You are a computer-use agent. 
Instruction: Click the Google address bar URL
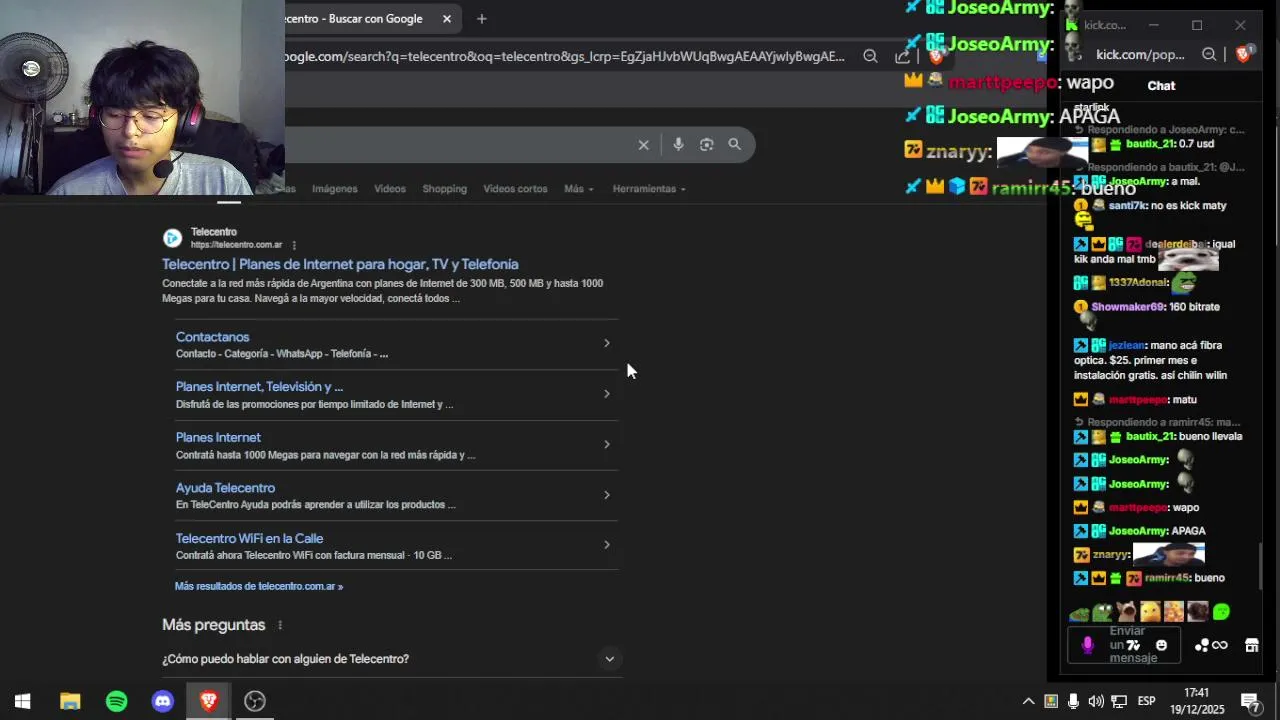click(565, 56)
